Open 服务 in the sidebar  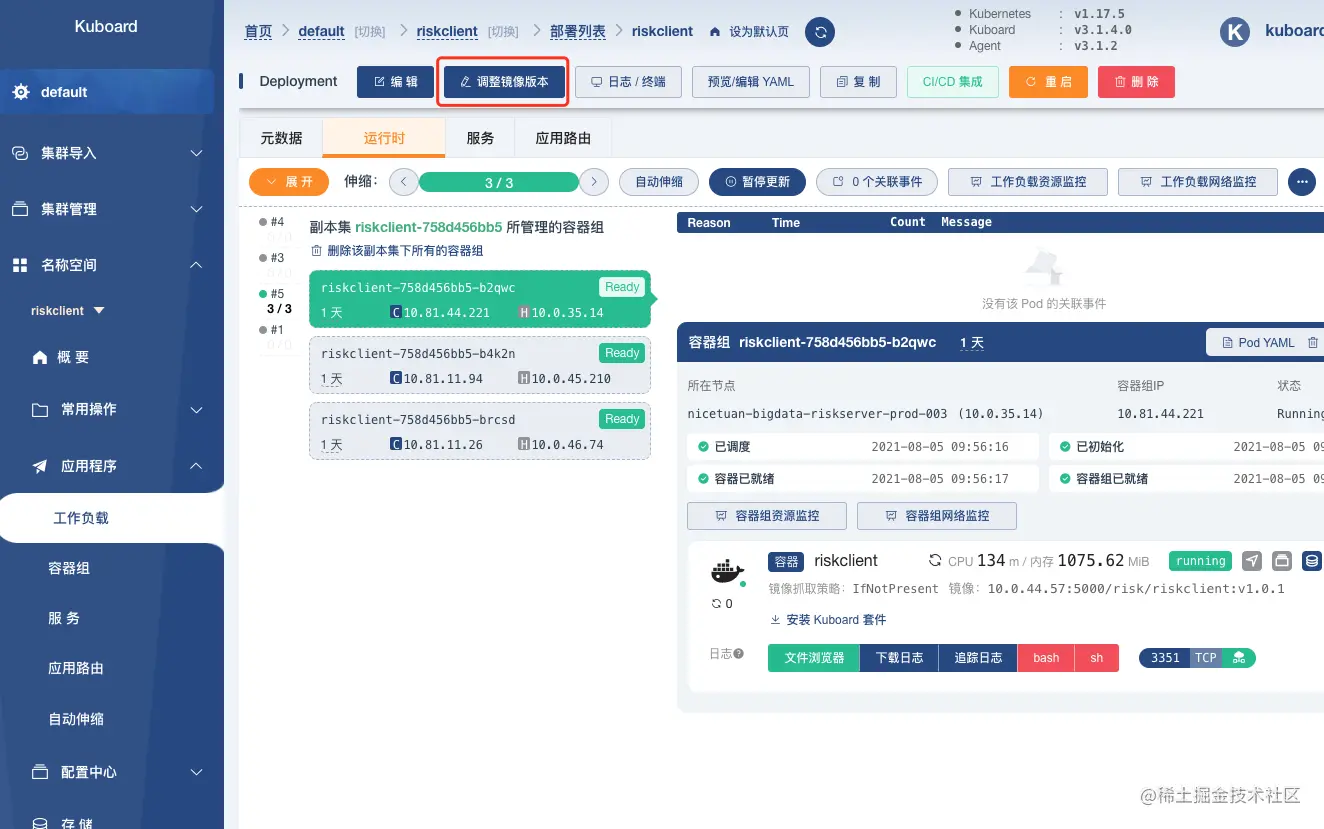[64, 618]
